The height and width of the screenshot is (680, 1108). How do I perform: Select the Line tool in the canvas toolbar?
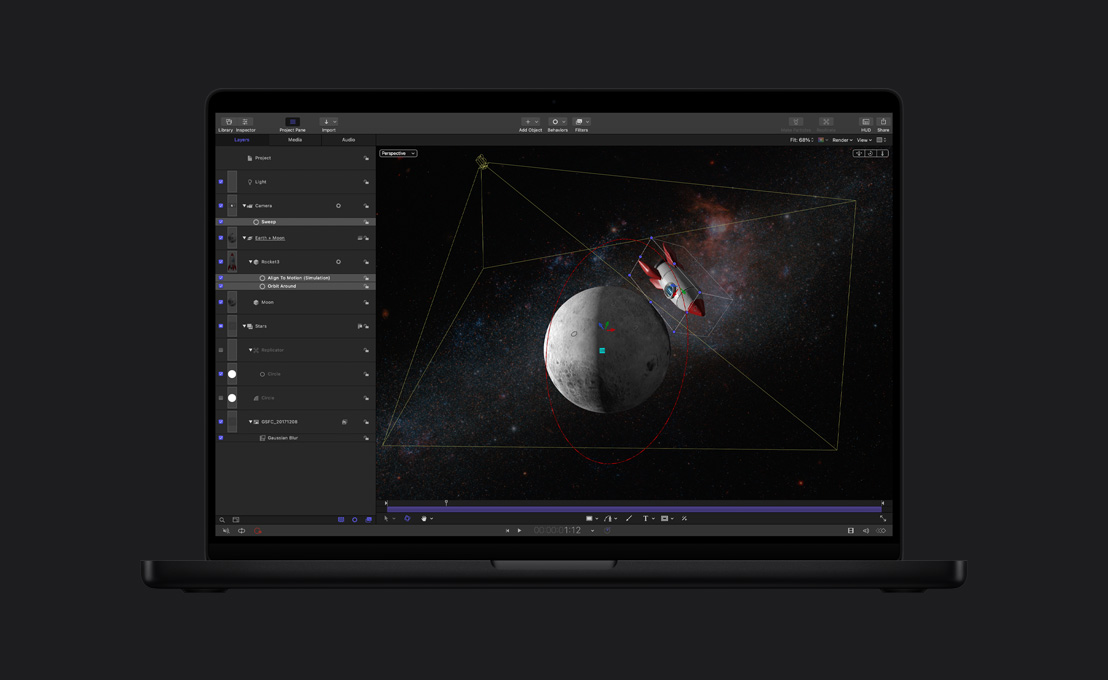click(x=629, y=518)
